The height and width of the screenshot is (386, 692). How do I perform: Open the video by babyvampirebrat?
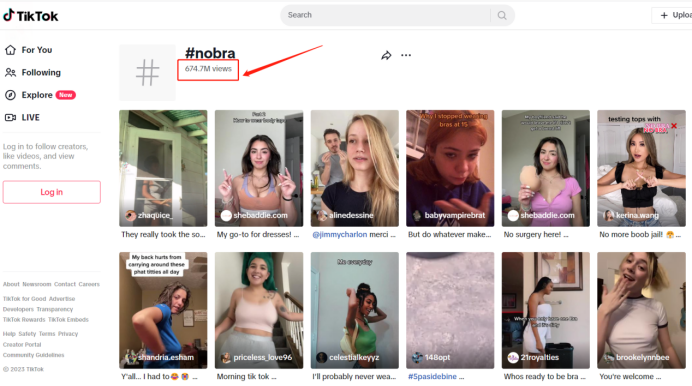[450, 168]
